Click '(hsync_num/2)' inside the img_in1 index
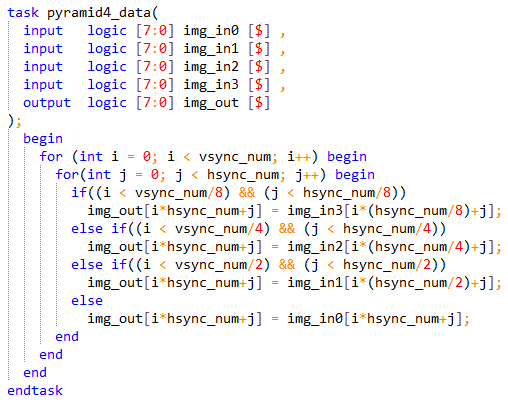The image size is (508, 403). tap(419, 283)
